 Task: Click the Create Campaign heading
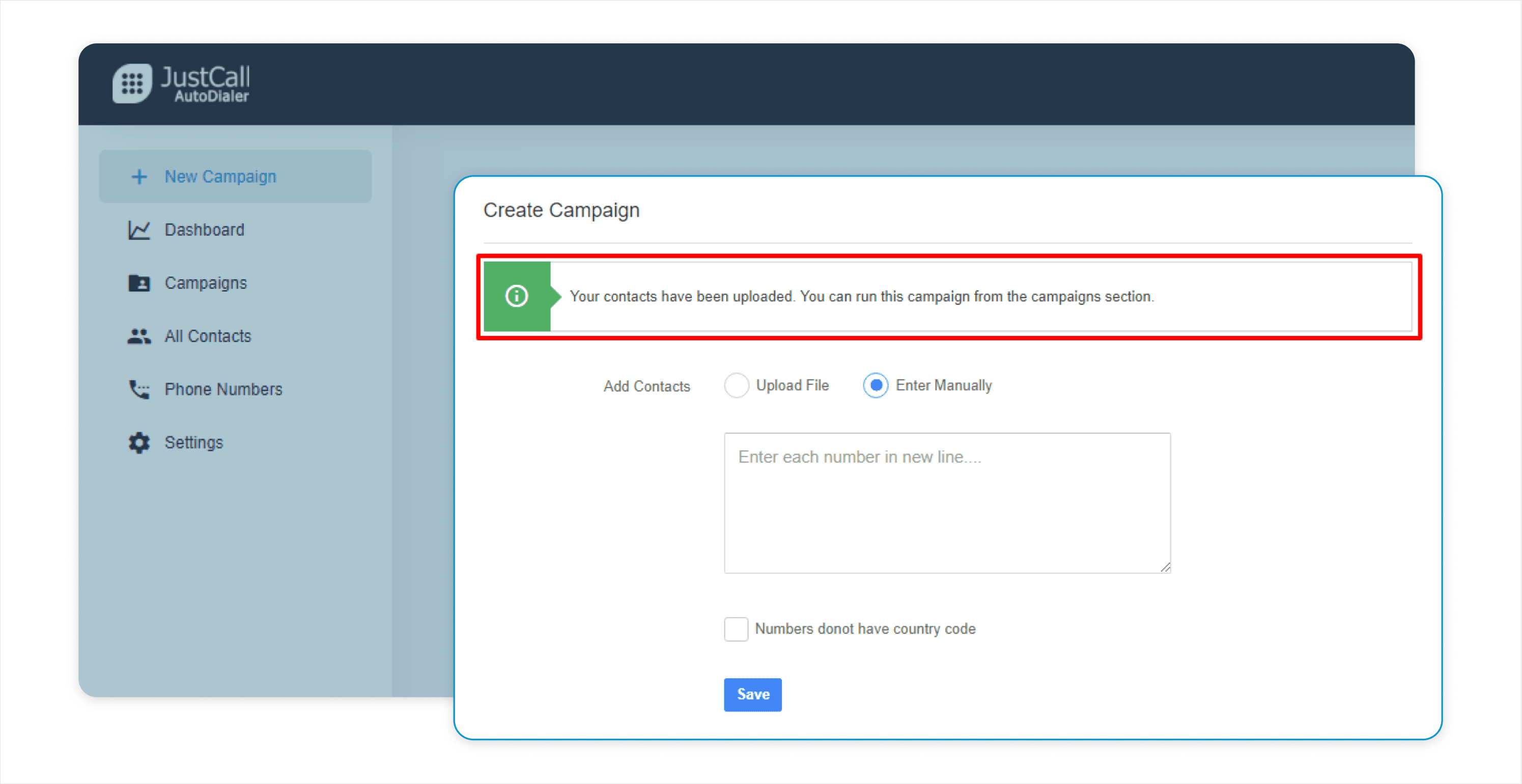(x=561, y=210)
